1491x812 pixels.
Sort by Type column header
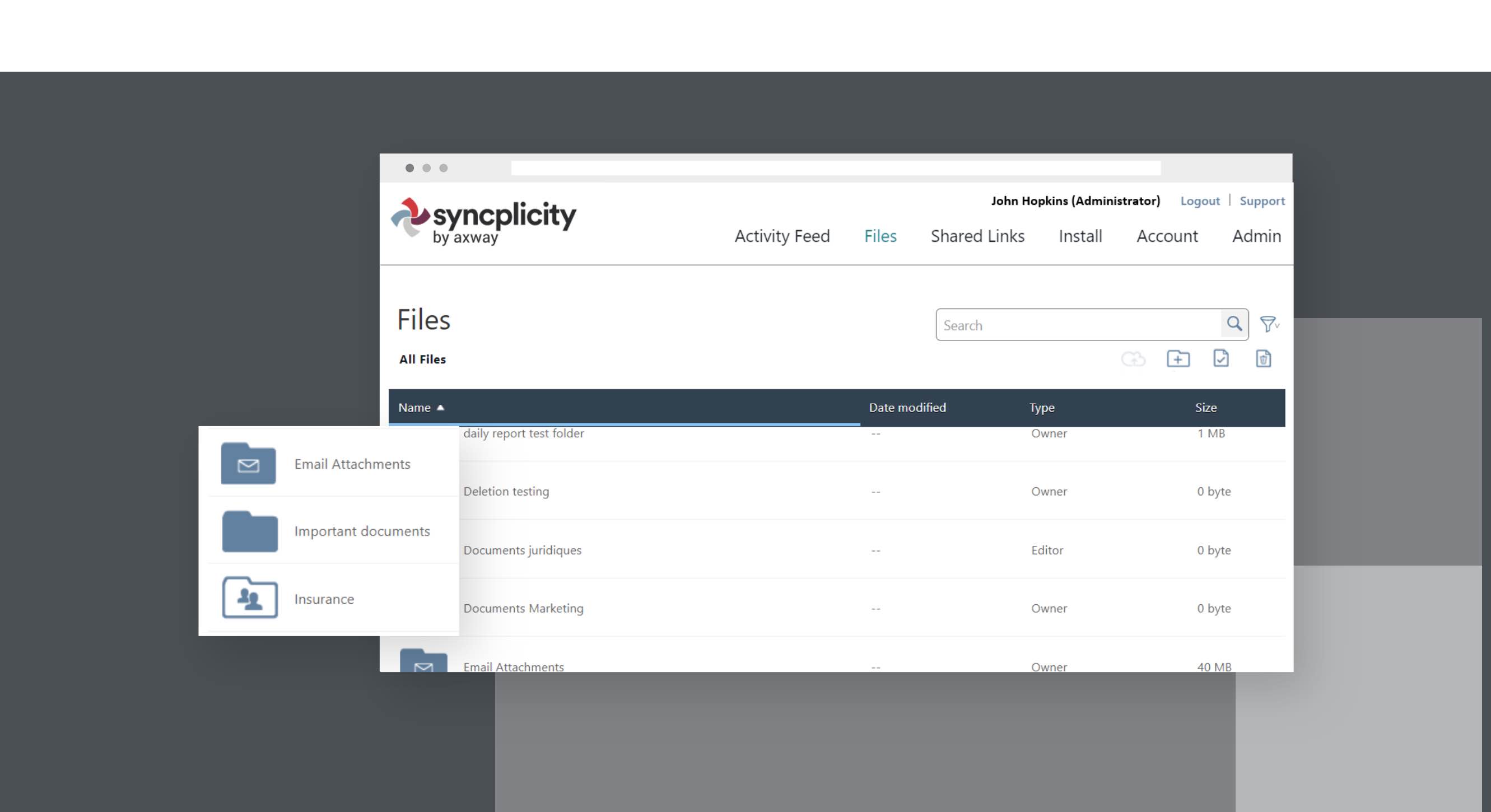tap(1042, 408)
